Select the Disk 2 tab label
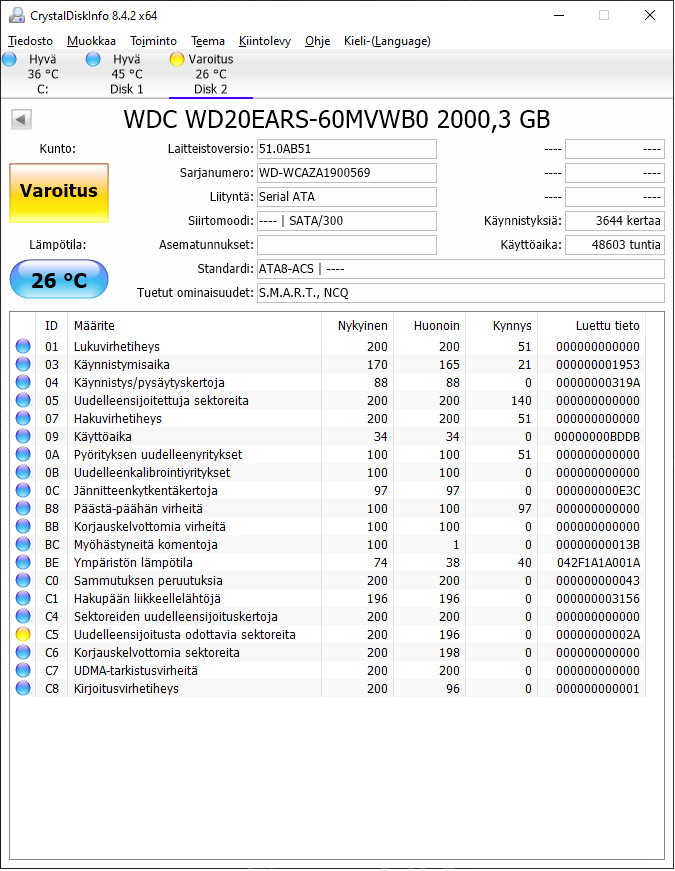The width and height of the screenshot is (675, 871). point(211,89)
